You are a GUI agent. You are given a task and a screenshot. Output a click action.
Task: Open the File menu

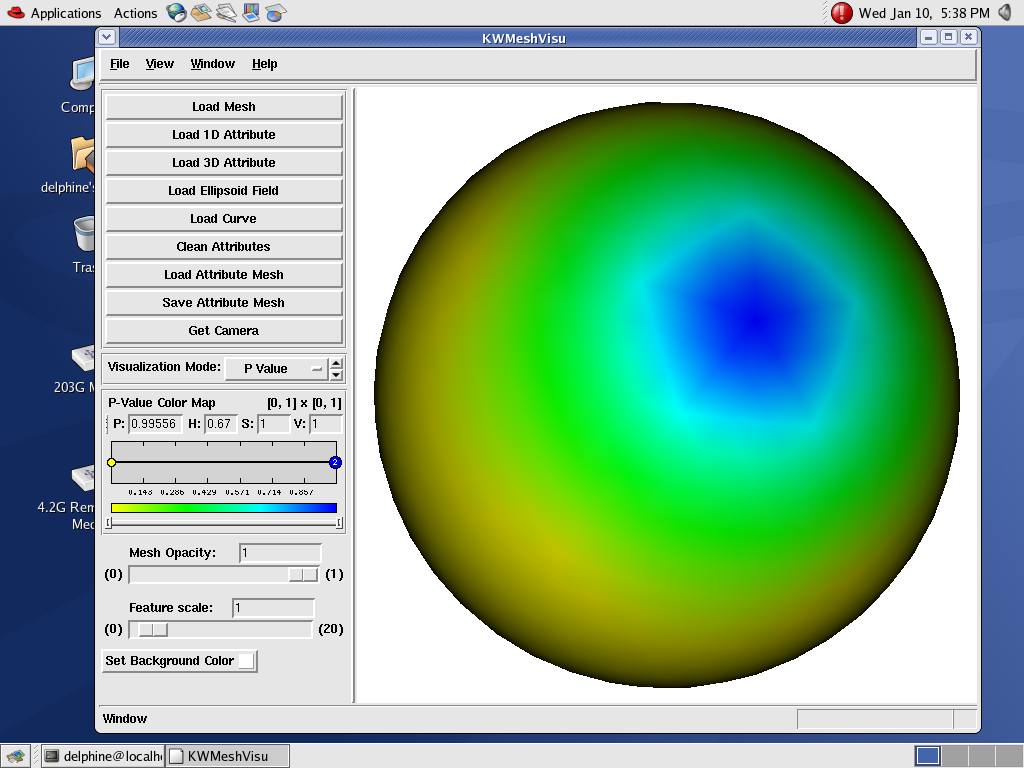(119, 64)
